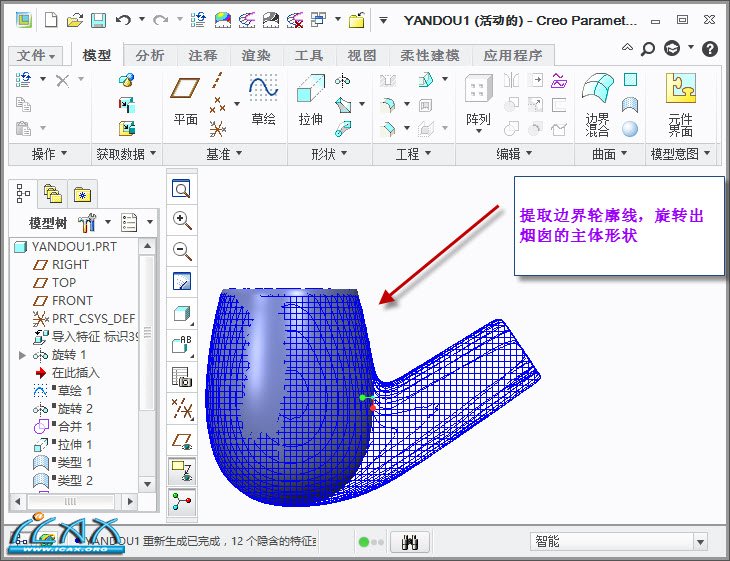This screenshot has width=730, height=561.
Task: Click the TOP datum plane entry
Action: pyautogui.click(x=64, y=283)
